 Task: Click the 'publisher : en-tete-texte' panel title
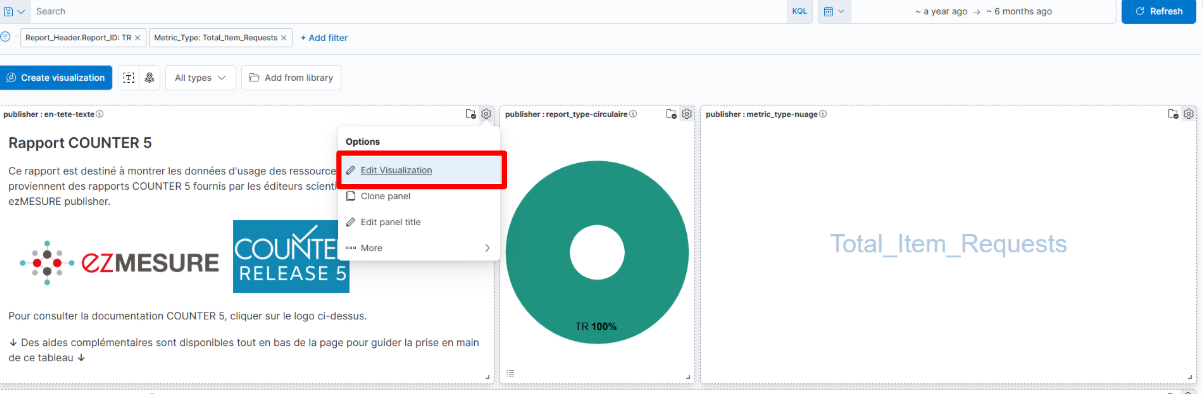click(49, 114)
